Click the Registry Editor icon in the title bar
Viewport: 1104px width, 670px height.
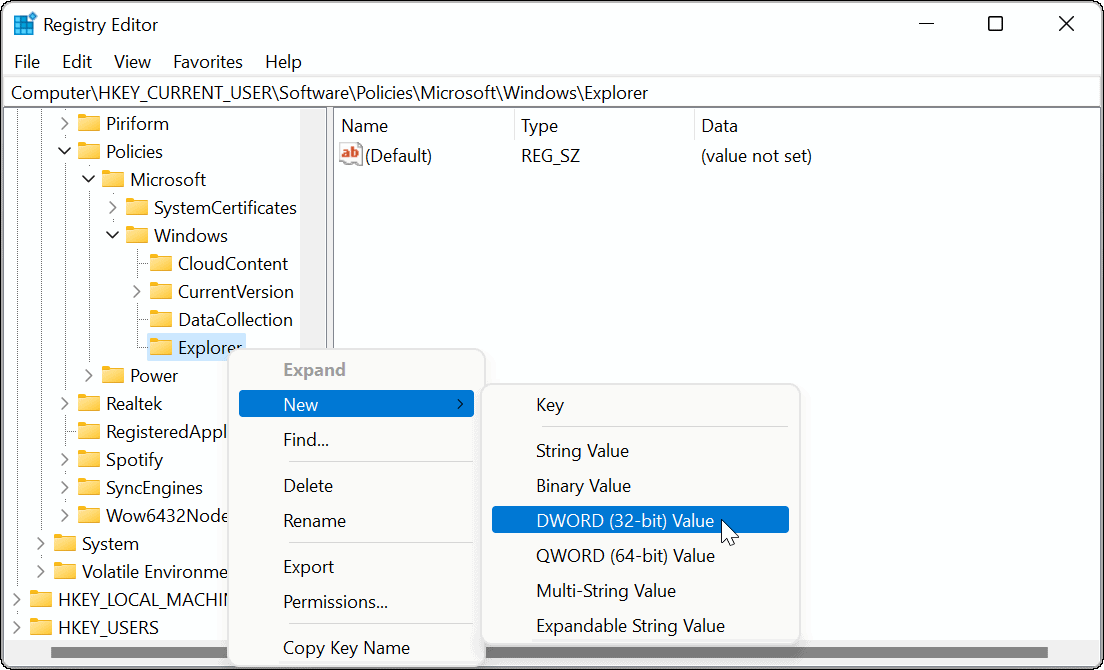[22, 23]
